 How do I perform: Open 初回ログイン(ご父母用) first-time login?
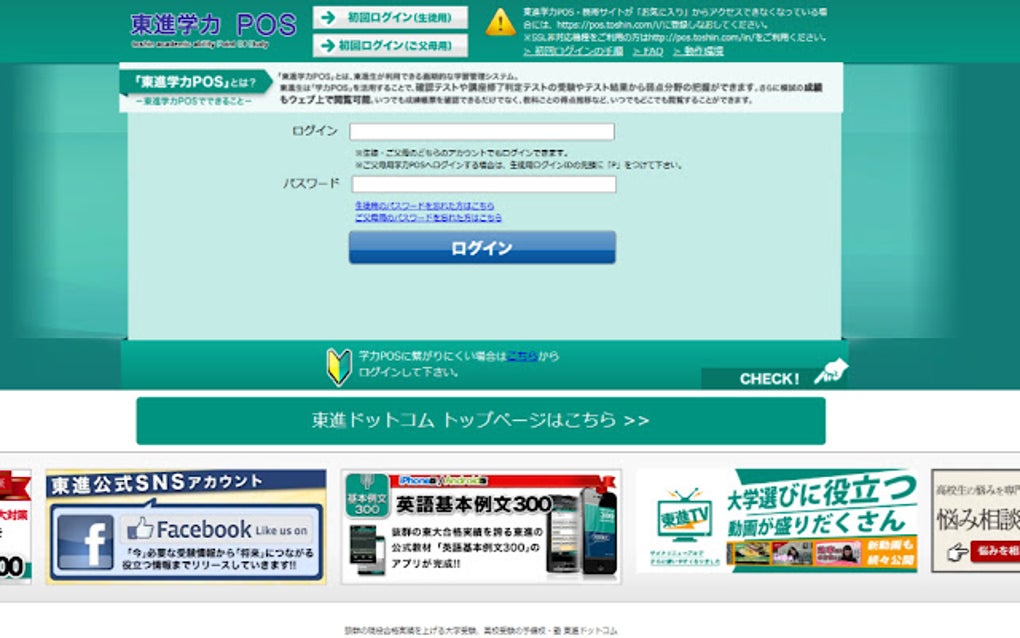pos(392,43)
